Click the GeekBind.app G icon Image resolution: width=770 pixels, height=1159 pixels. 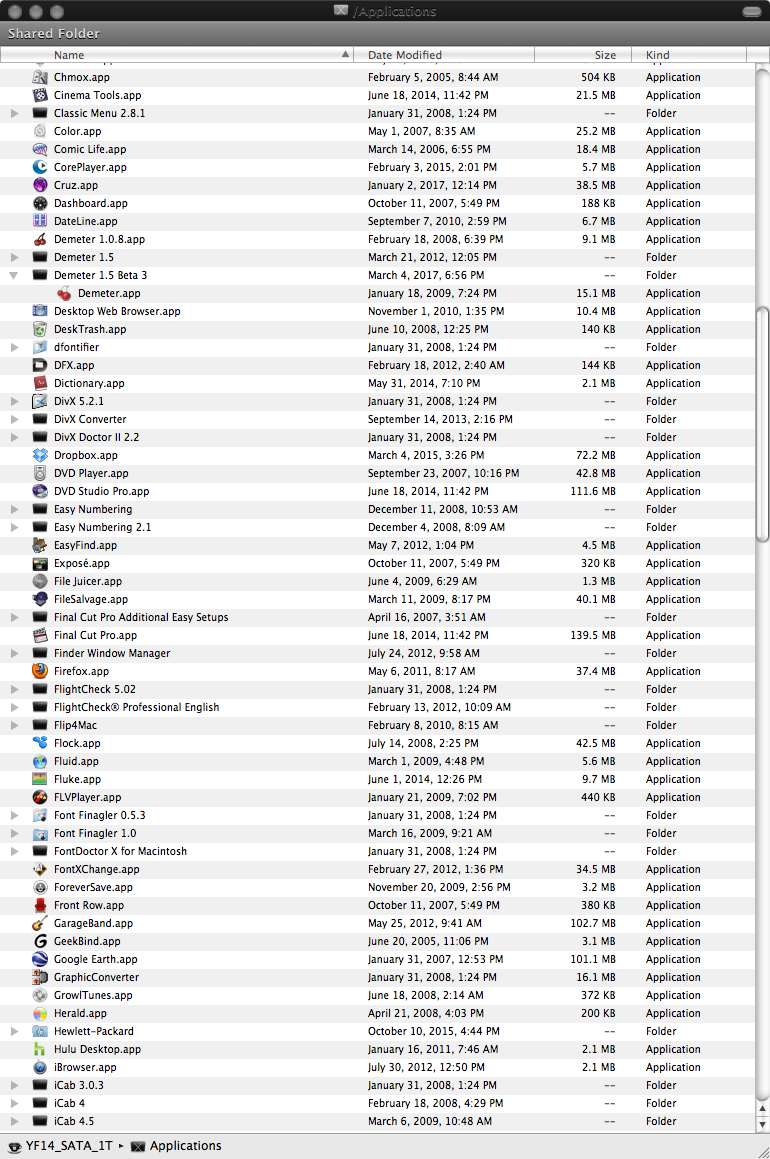tap(40, 941)
